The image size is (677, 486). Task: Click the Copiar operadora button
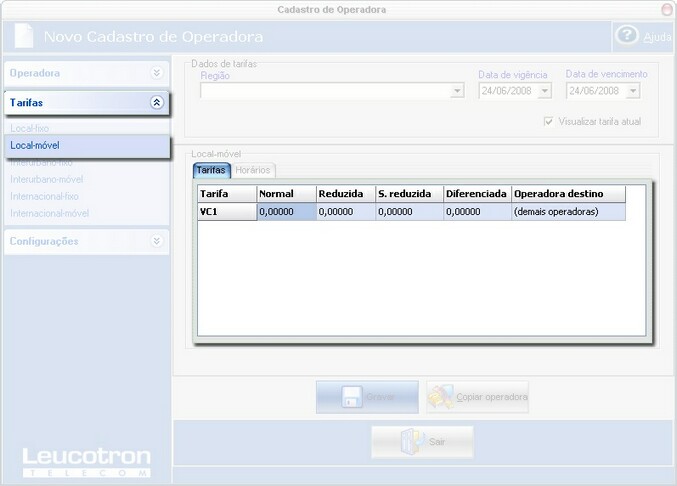(x=478, y=397)
